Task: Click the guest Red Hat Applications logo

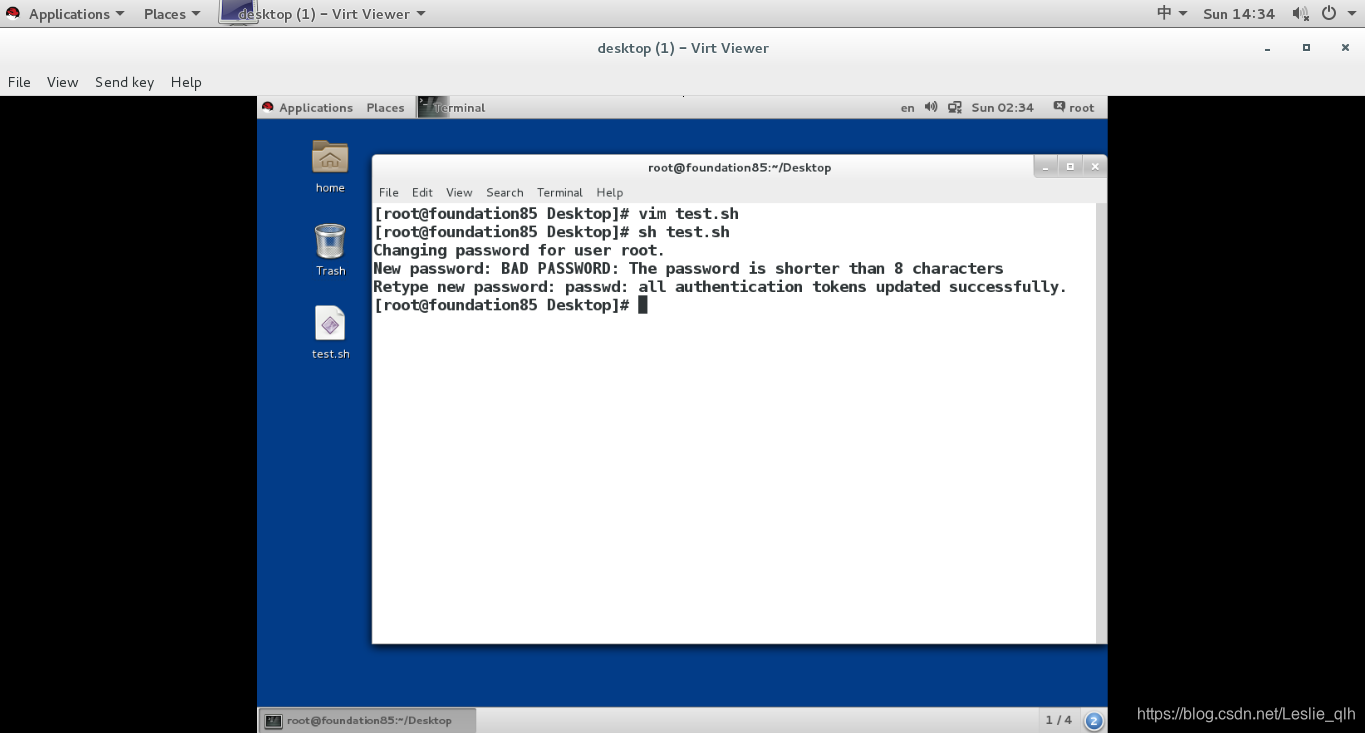Action: (268, 107)
